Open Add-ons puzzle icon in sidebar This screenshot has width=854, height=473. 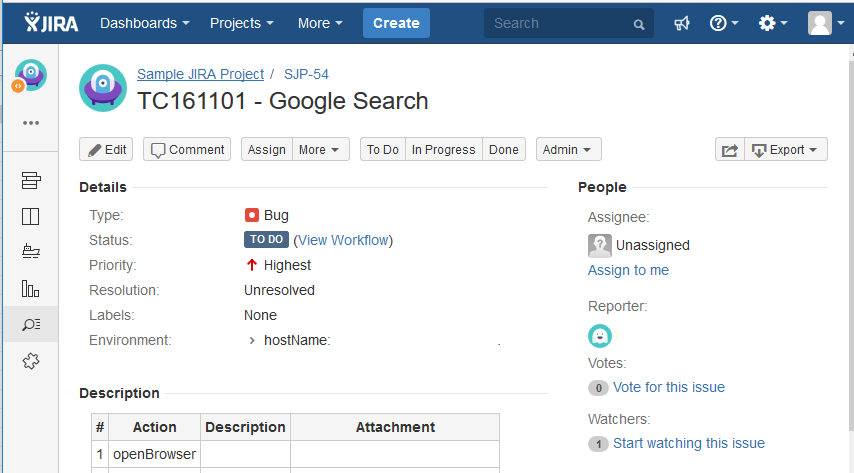pyautogui.click(x=31, y=361)
